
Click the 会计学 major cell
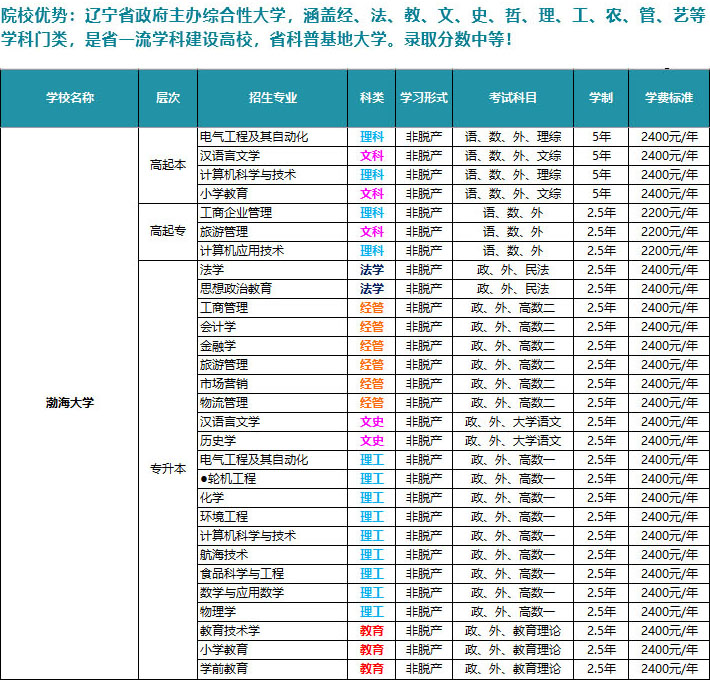click(273, 327)
